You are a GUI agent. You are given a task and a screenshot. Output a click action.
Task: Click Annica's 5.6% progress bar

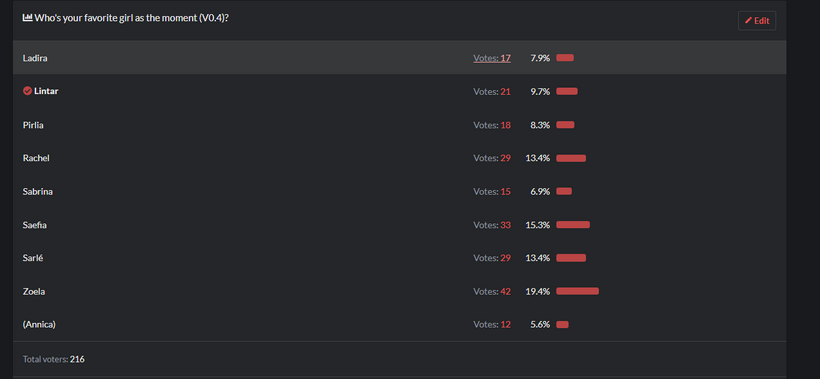click(562, 325)
